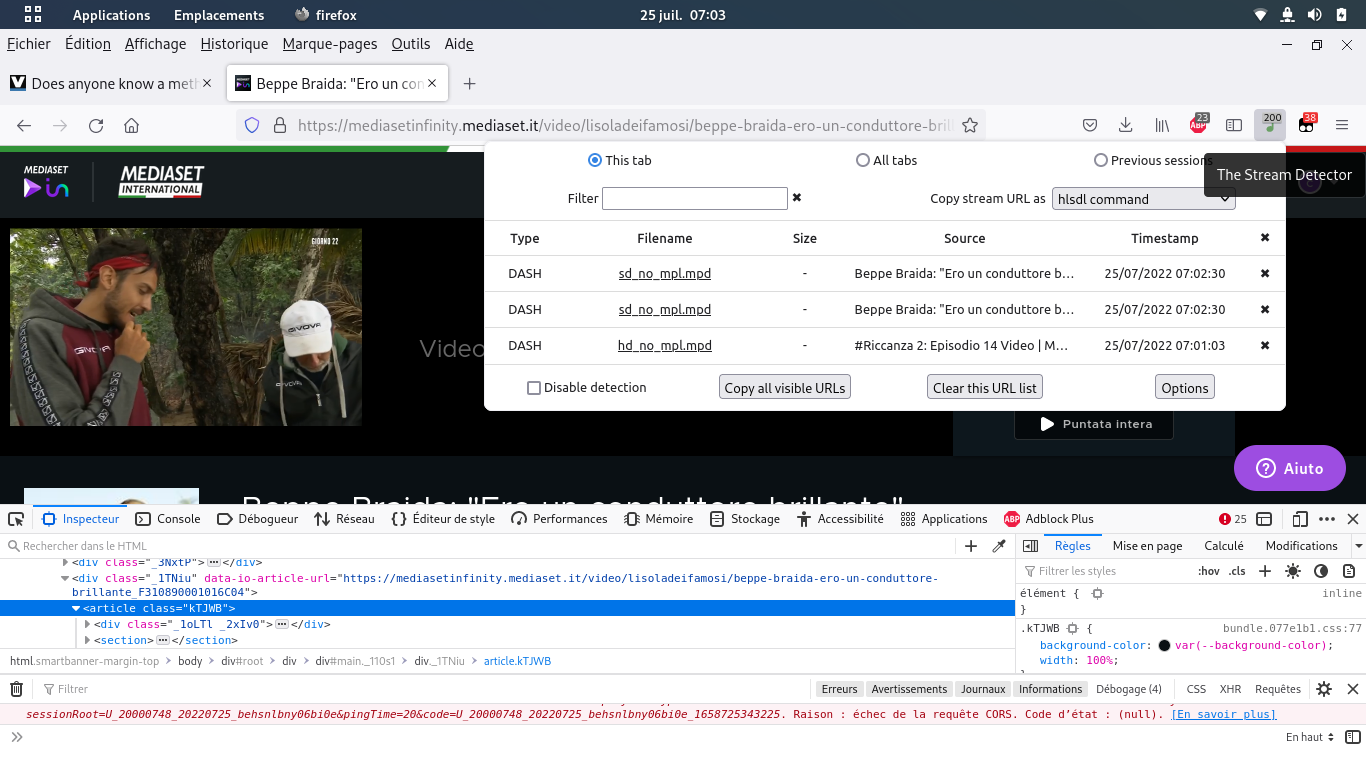Open the Débogueur devtools tab
The height and width of the screenshot is (768, 1366).
point(257,519)
